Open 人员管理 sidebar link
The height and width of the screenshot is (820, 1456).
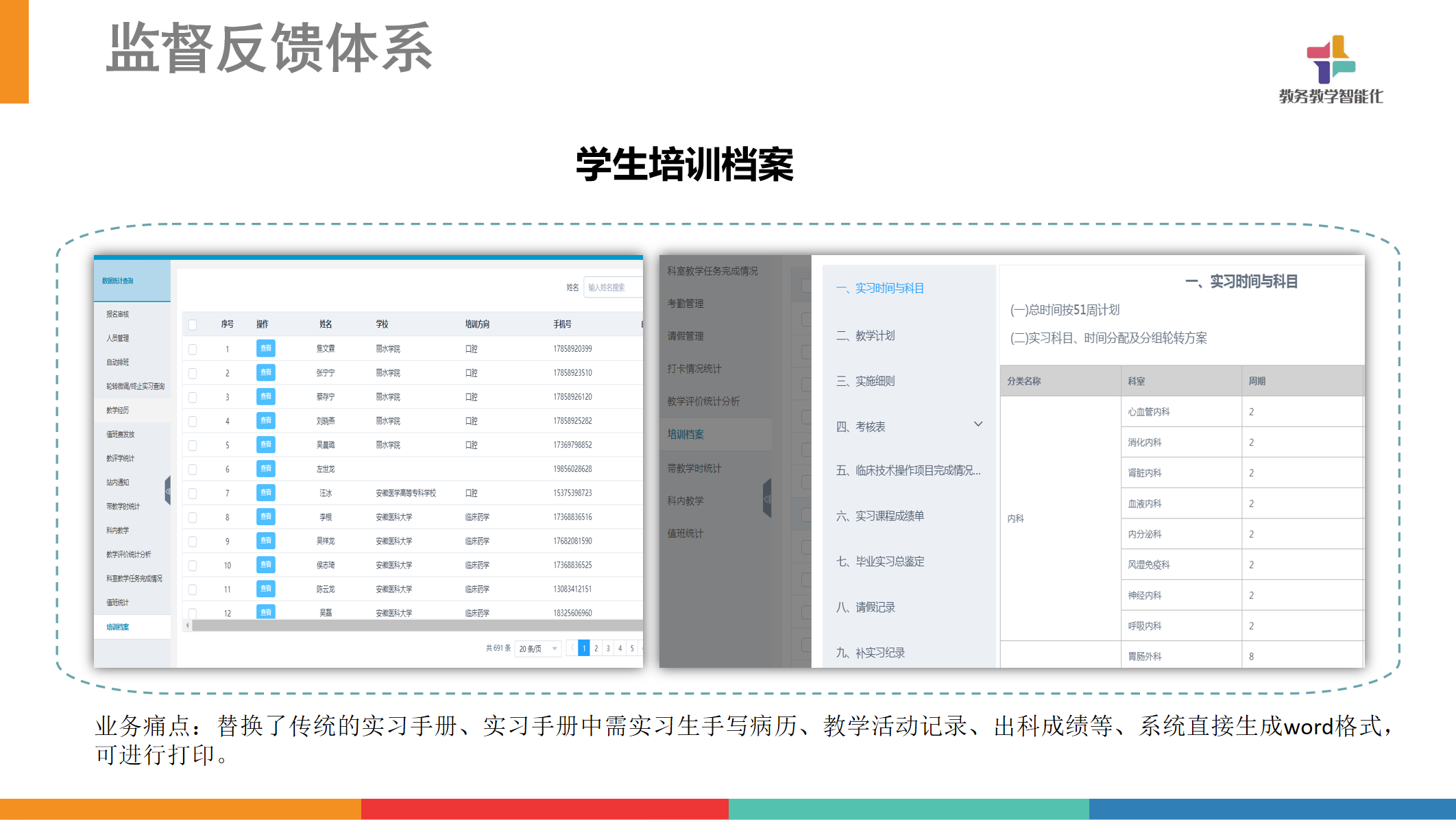pyautogui.click(x=118, y=338)
